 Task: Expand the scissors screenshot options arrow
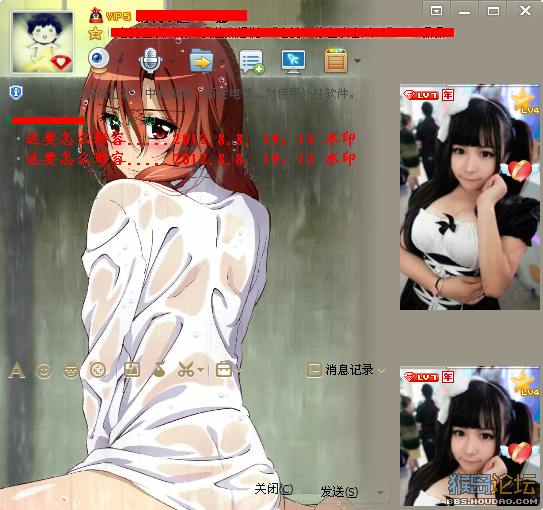[x=201, y=370]
